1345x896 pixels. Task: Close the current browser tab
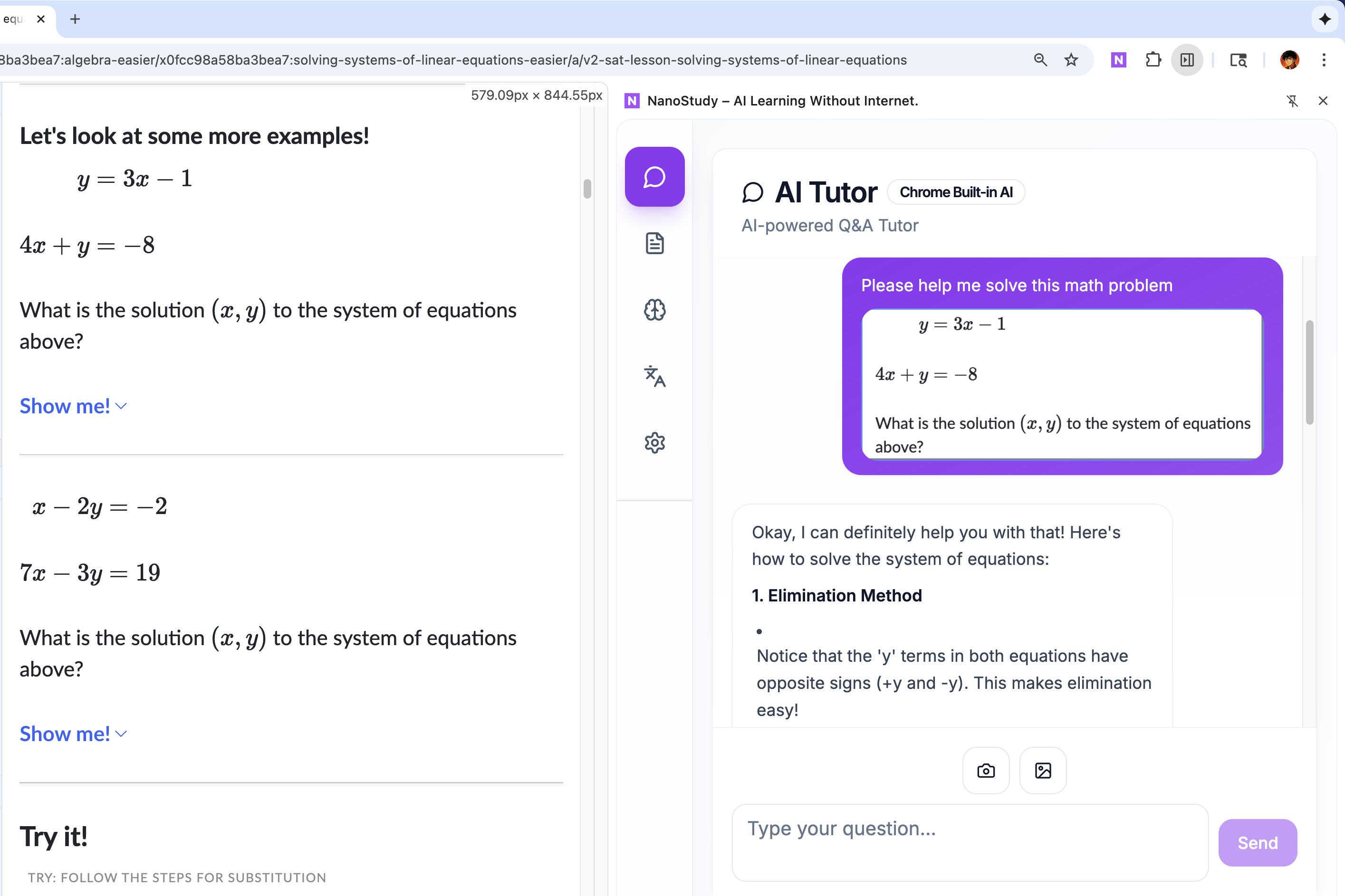click(x=40, y=19)
